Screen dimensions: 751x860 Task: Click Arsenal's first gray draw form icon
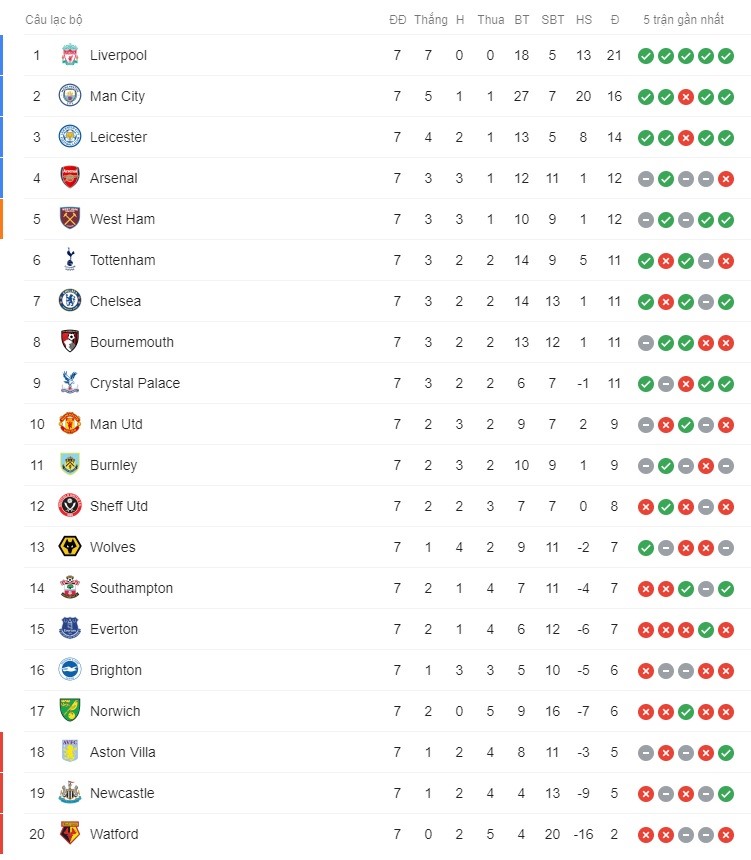point(646,179)
